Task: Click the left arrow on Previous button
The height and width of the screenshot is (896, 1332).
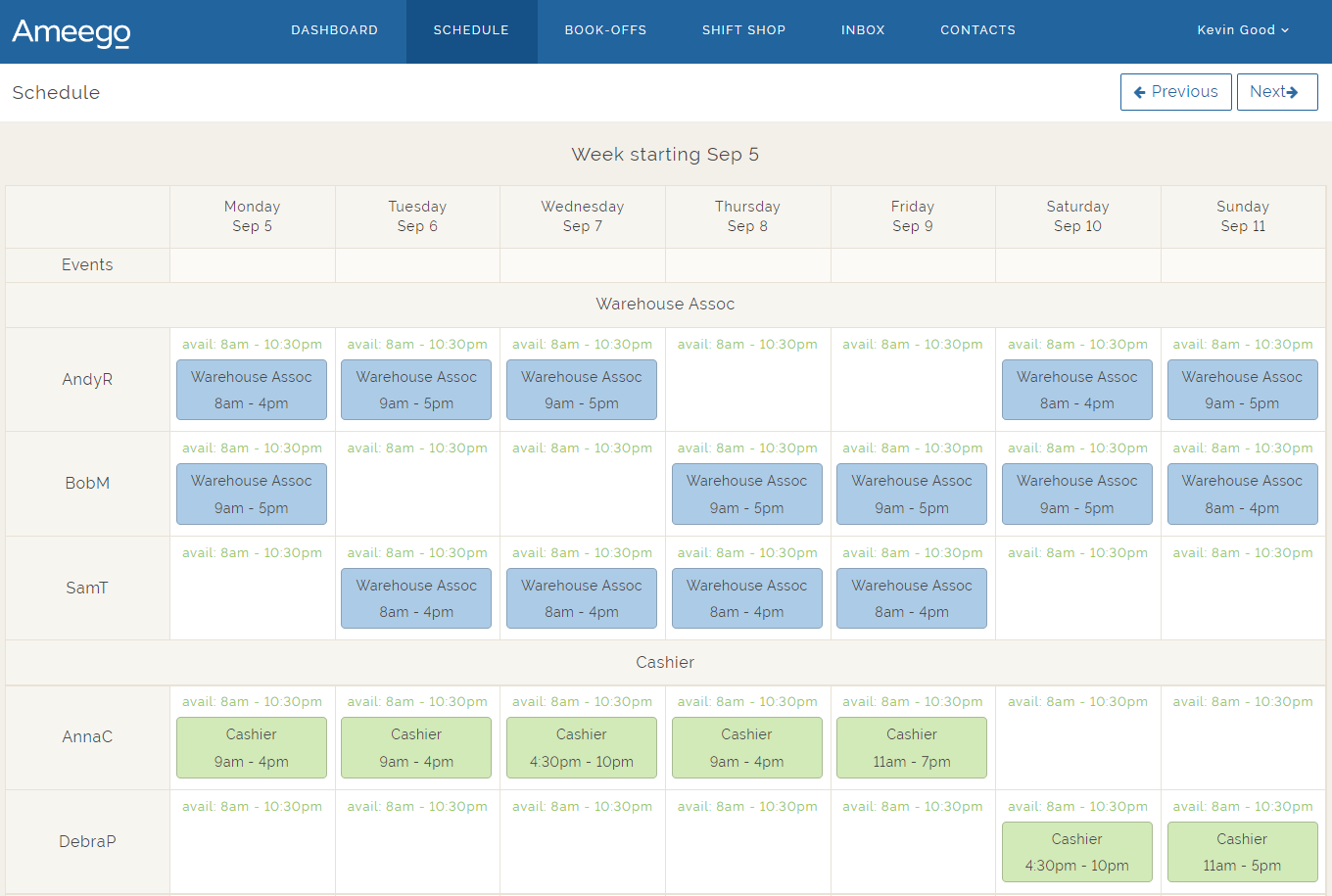Action: 1140,91
